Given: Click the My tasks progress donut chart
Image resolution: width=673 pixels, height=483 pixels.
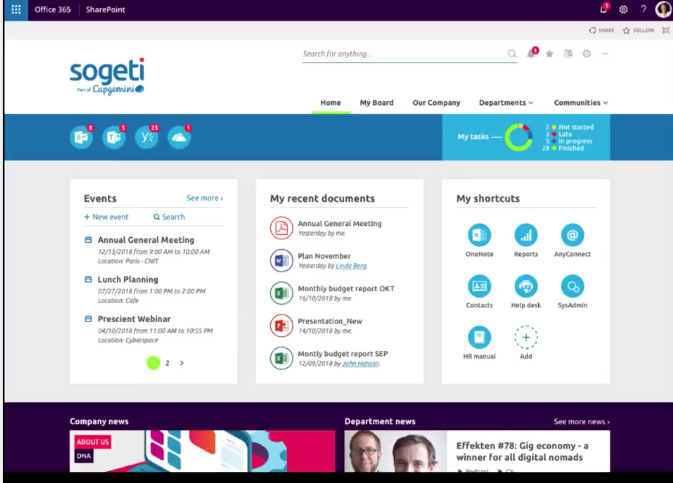Looking at the screenshot, I should (x=517, y=137).
